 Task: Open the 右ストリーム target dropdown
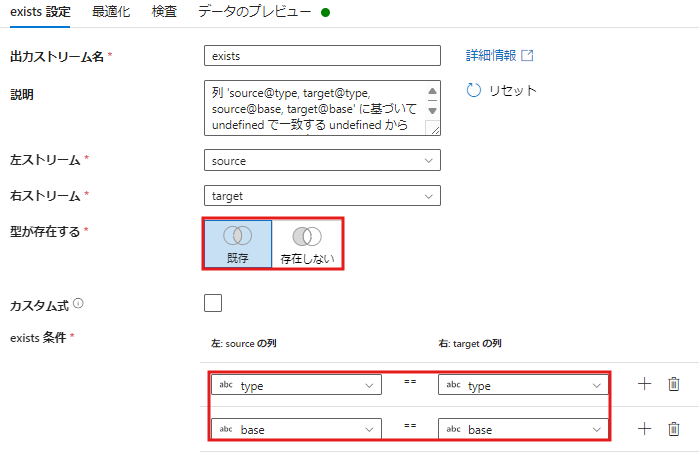[321, 196]
